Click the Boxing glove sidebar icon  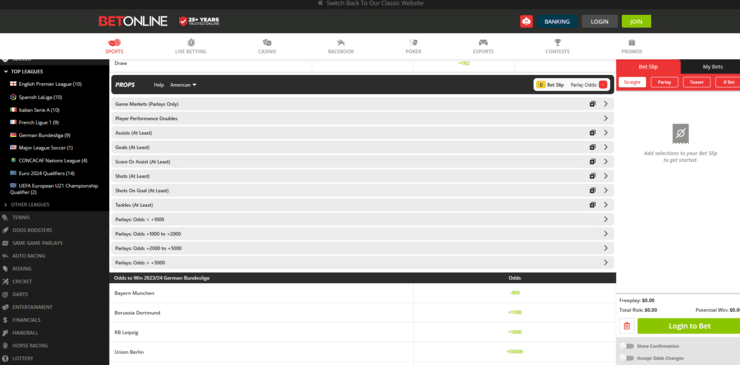tap(5, 269)
